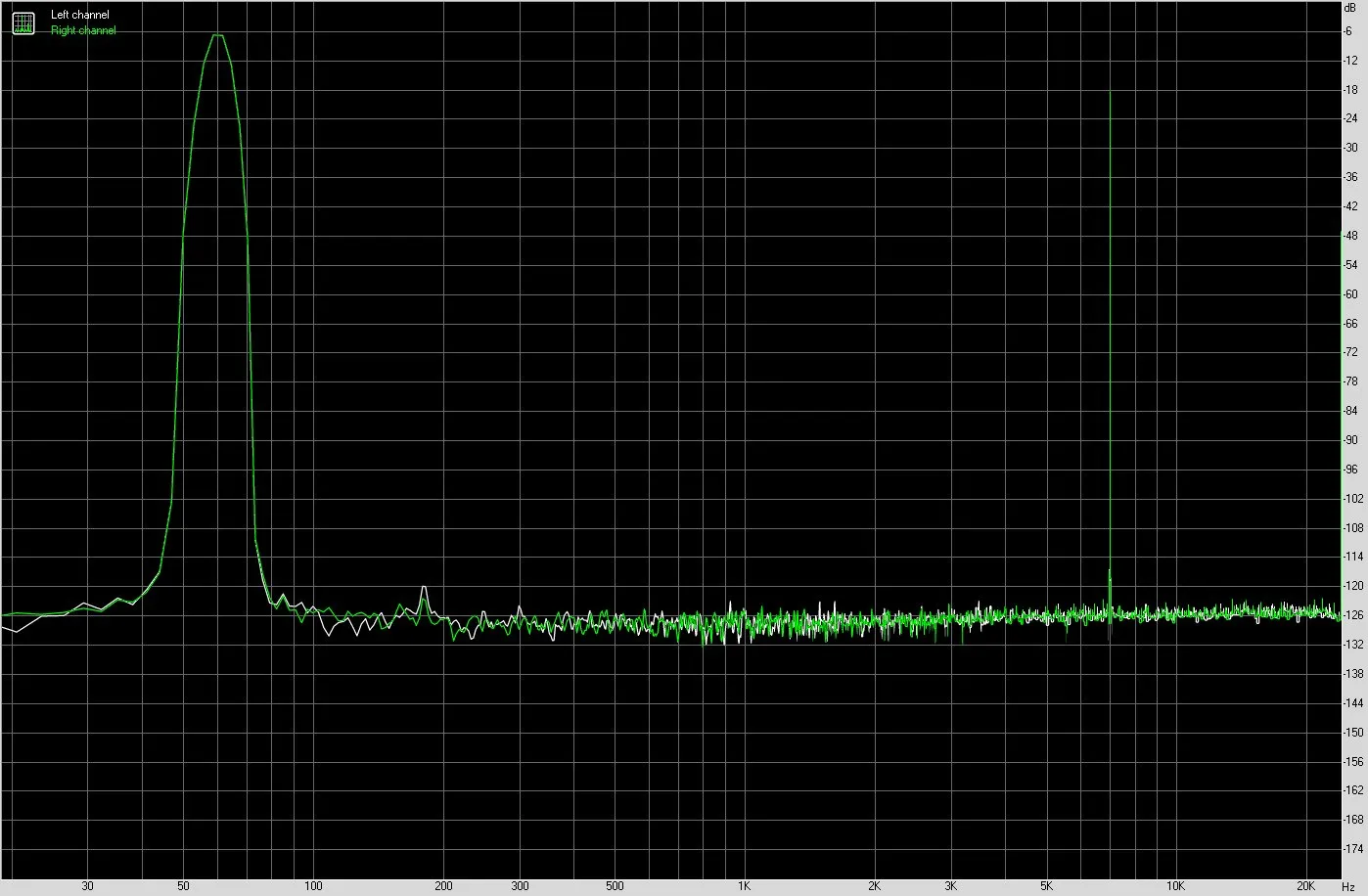1368x896 pixels.
Task: Click the -126 value on the dB axis
Action: click(1352, 615)
